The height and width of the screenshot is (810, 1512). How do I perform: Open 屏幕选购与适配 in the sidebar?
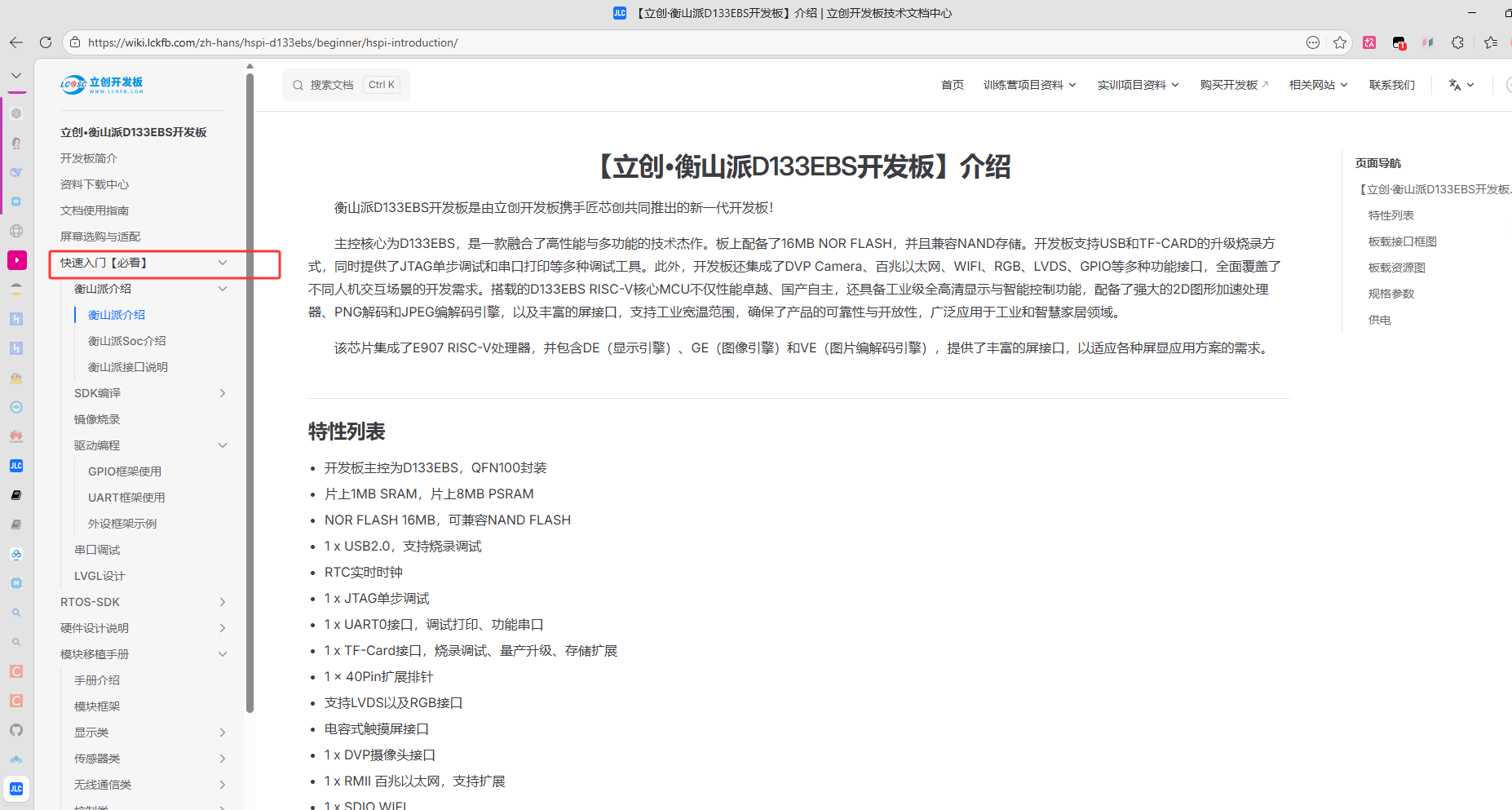(x=100, y=237)
